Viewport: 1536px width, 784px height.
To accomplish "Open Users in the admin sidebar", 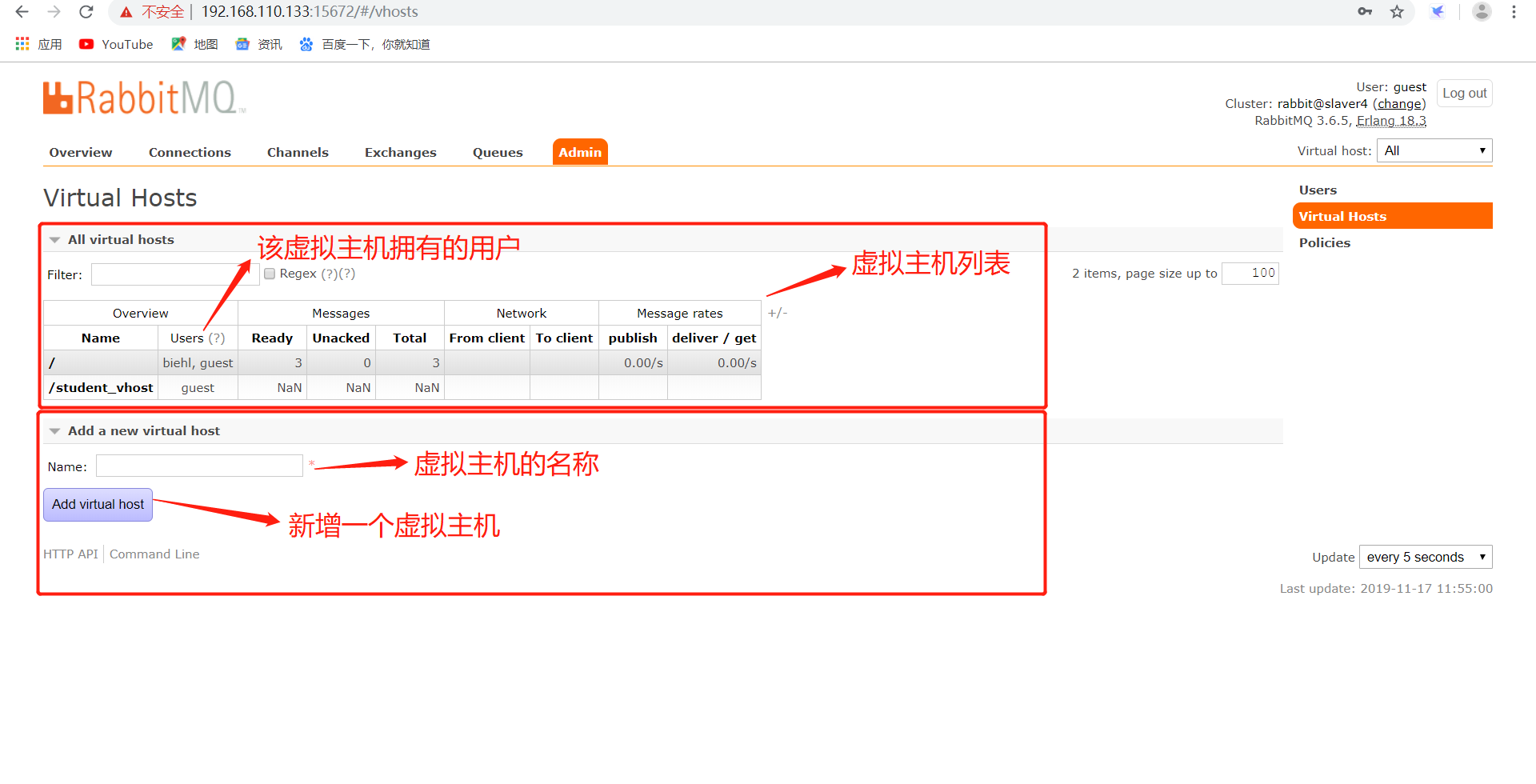I will coord(1318,190).
